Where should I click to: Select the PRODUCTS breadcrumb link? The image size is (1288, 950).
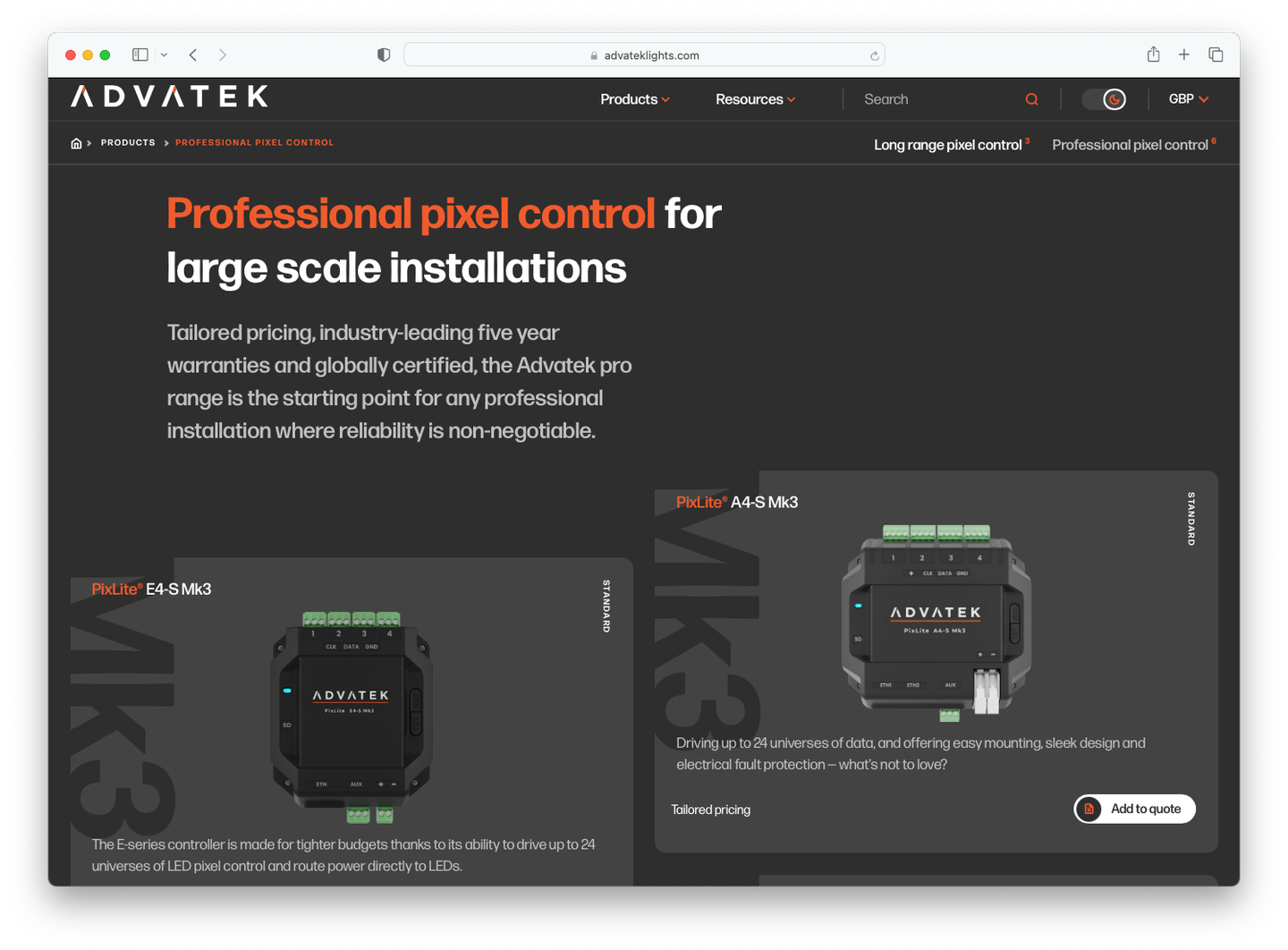tap(128, 142)
